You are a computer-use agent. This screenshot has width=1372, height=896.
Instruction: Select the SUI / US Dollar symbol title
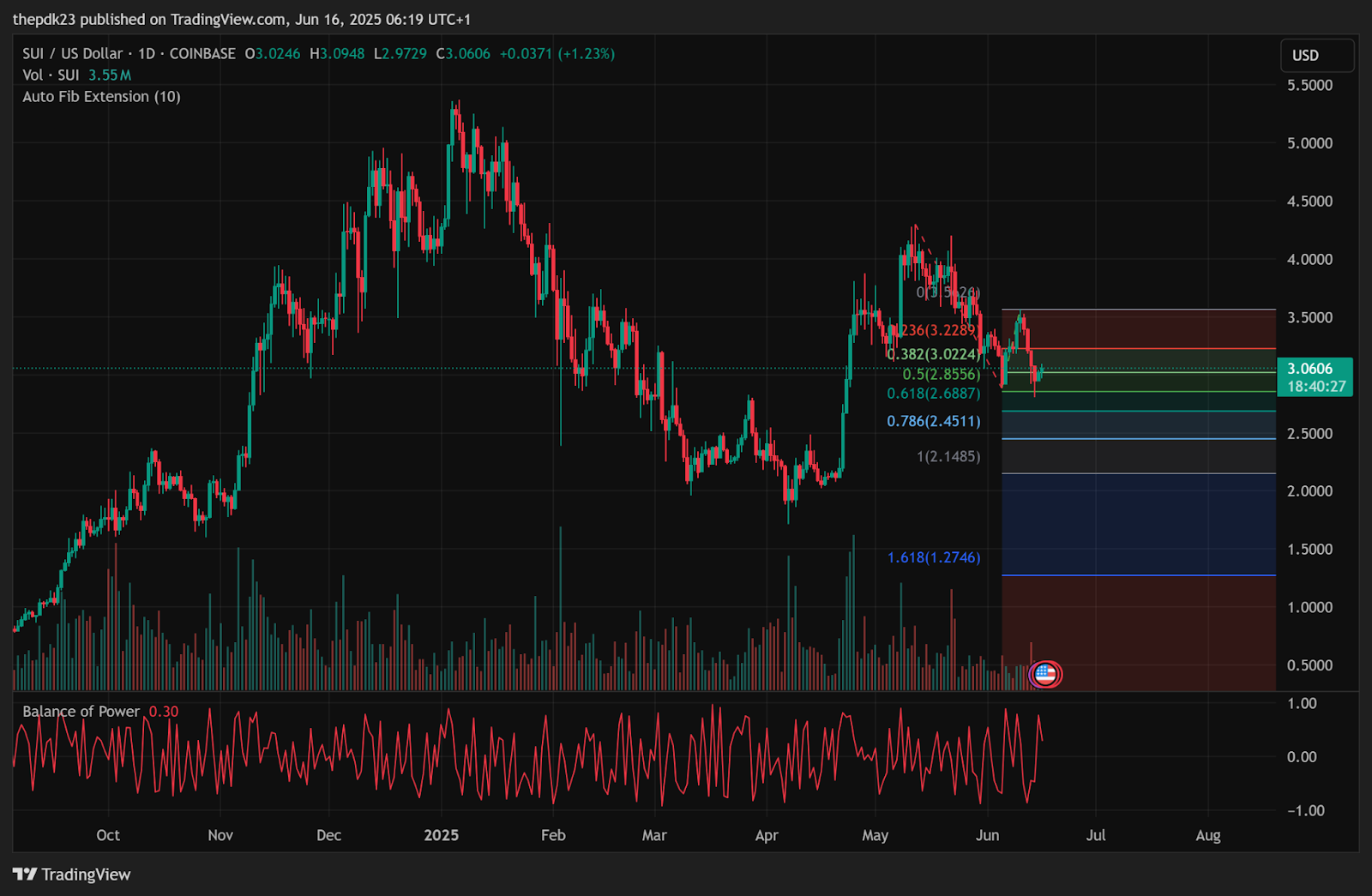72,53
